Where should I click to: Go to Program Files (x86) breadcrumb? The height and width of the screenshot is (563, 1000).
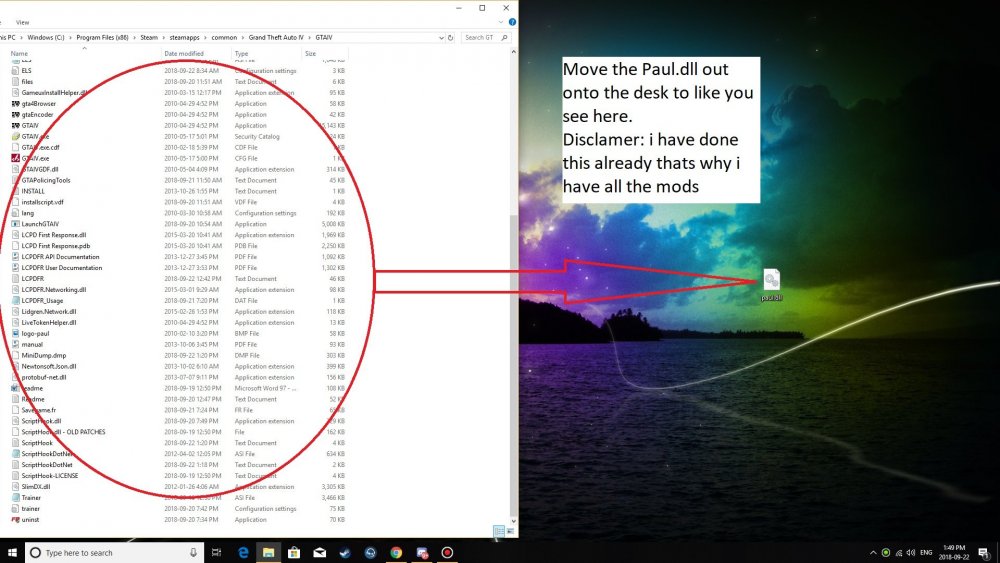pos(102,38)
